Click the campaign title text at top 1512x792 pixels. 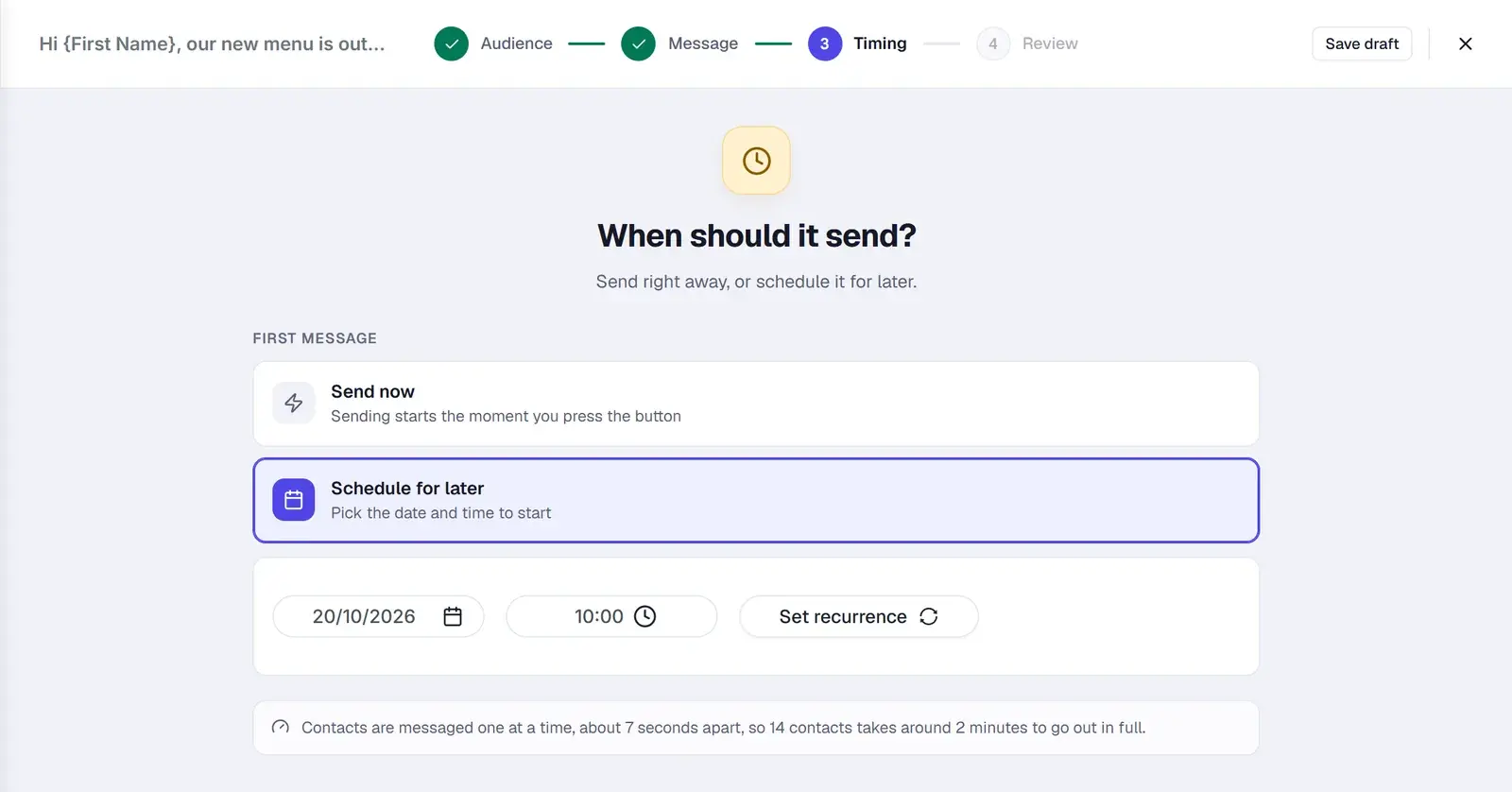212,43
